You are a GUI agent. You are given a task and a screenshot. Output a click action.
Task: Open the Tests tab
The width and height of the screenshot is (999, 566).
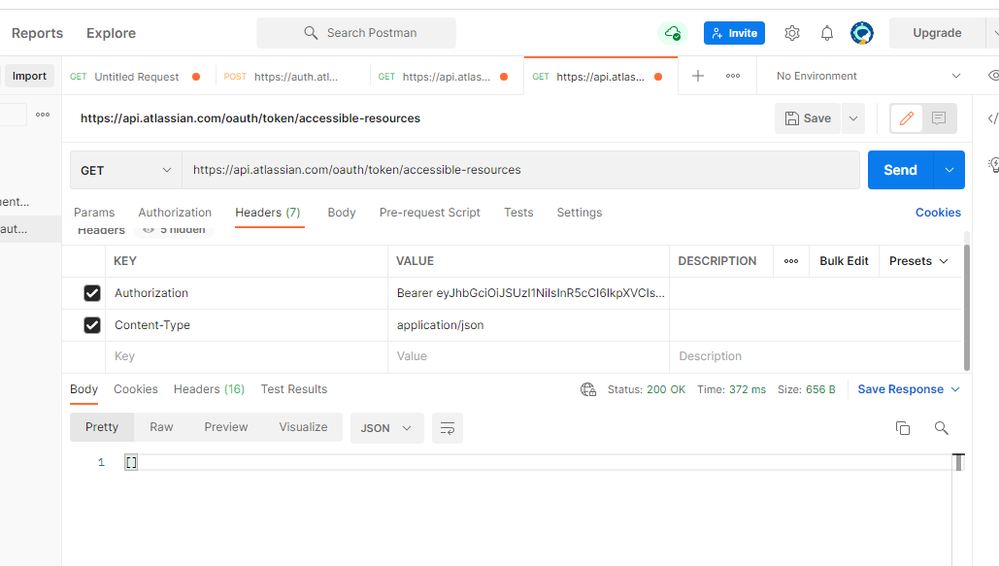(x=519, y=212)
